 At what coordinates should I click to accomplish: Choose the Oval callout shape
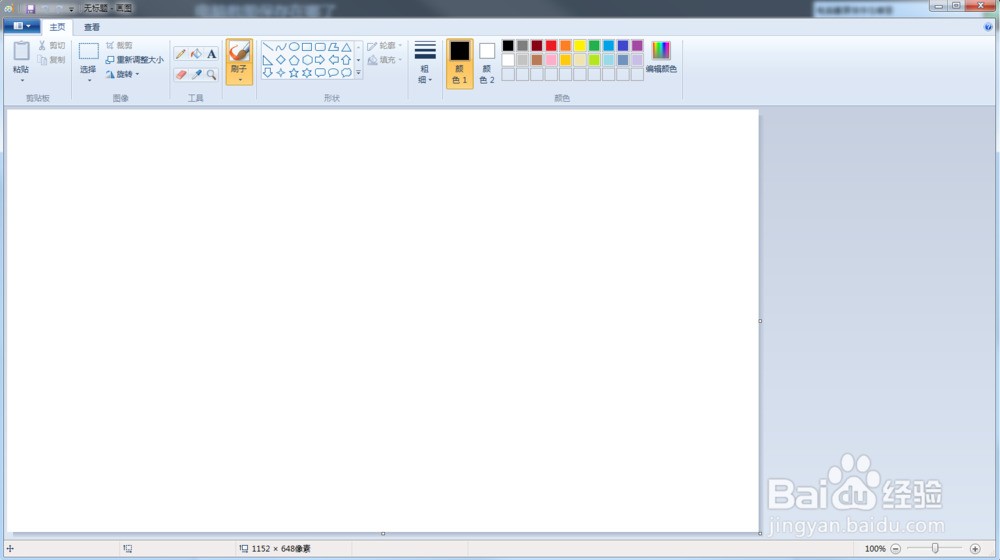(333, 73)
